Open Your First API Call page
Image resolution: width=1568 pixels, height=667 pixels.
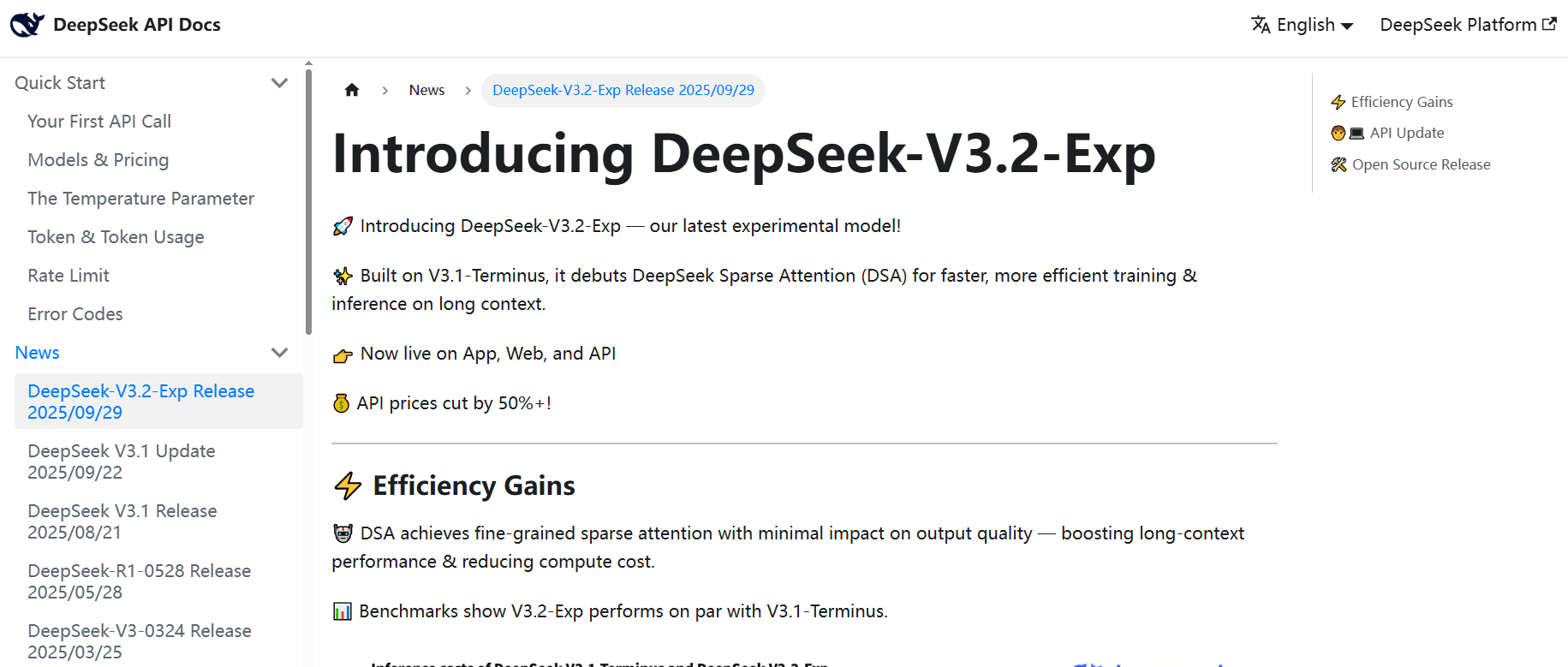[x=99, y=122]
